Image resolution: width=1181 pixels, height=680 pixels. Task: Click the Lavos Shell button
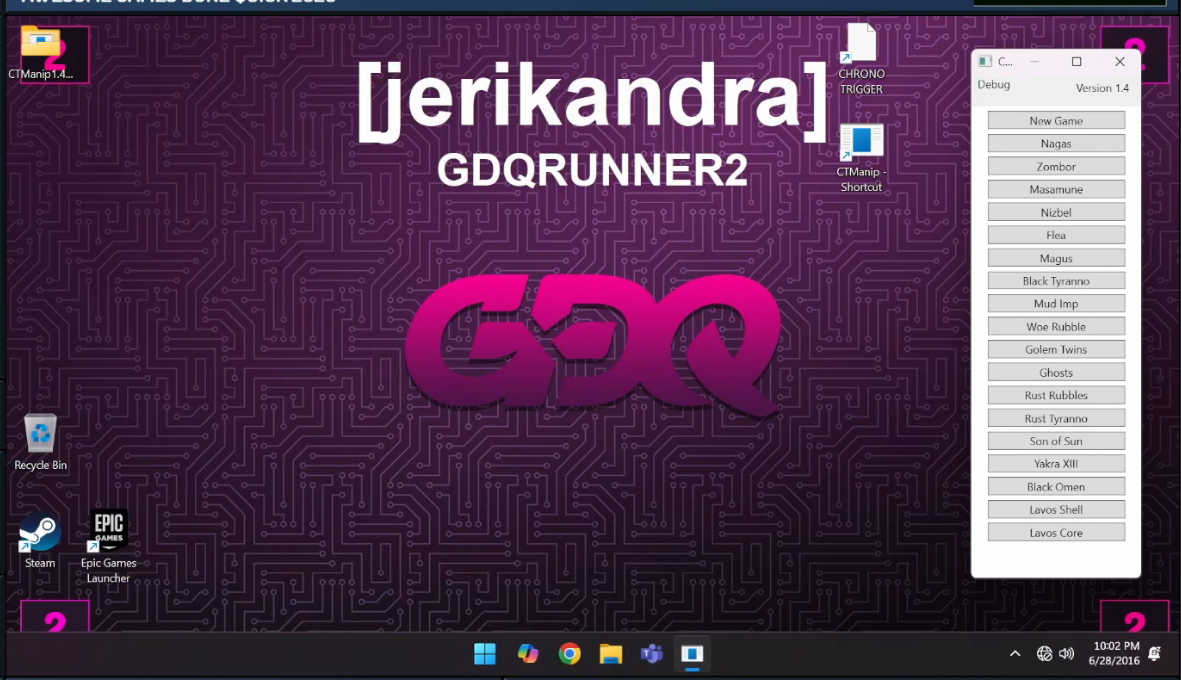coord(1056,510)
